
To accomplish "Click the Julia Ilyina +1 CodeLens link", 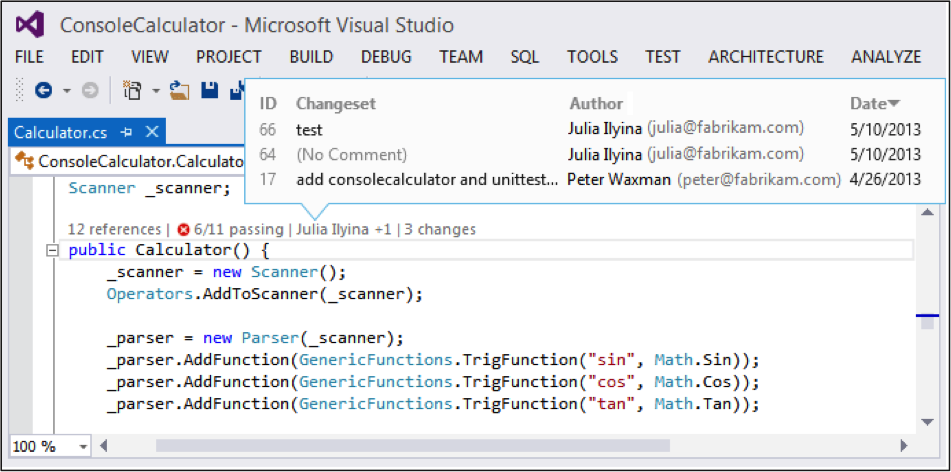I will pos(344,229).
